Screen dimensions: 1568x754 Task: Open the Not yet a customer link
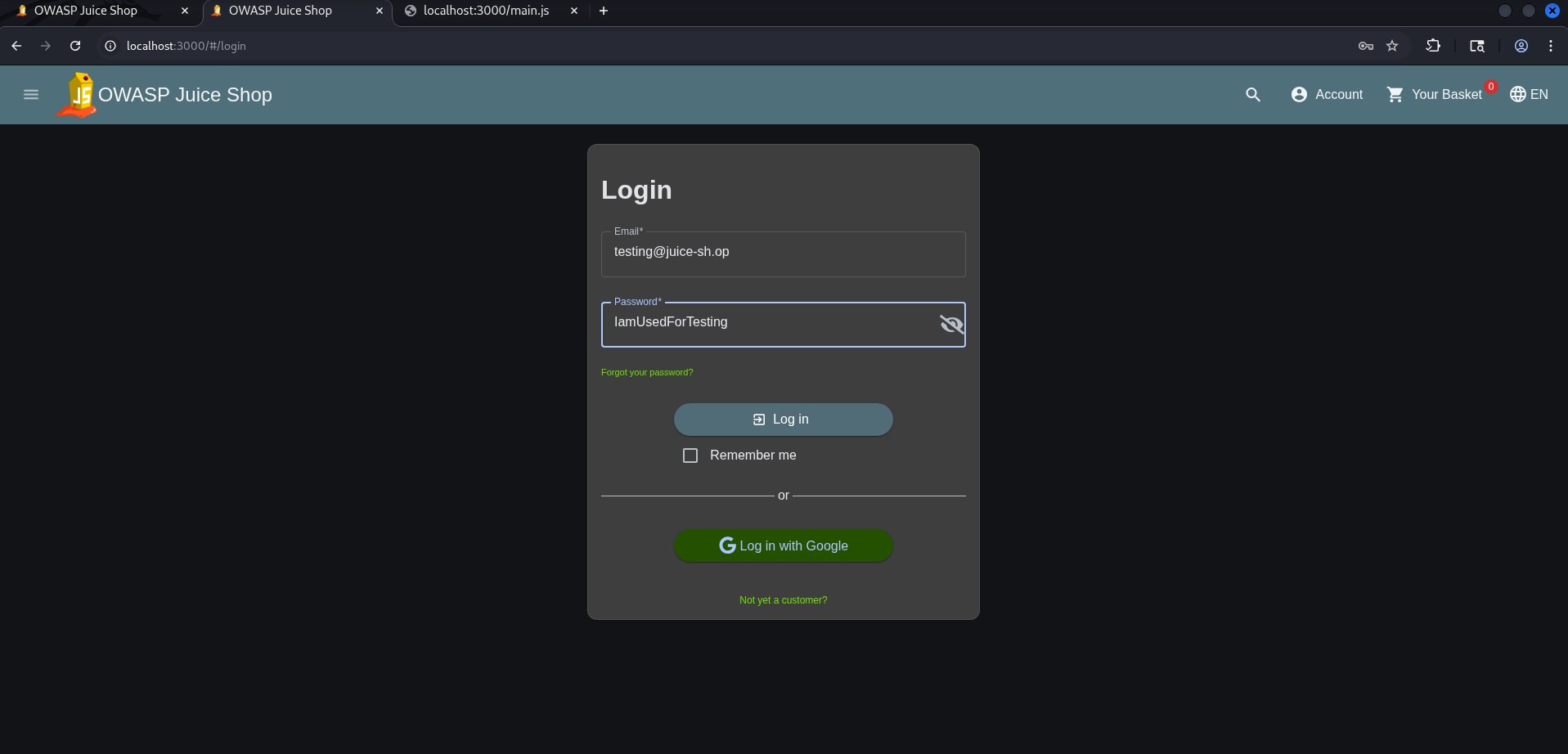(784, 600)
